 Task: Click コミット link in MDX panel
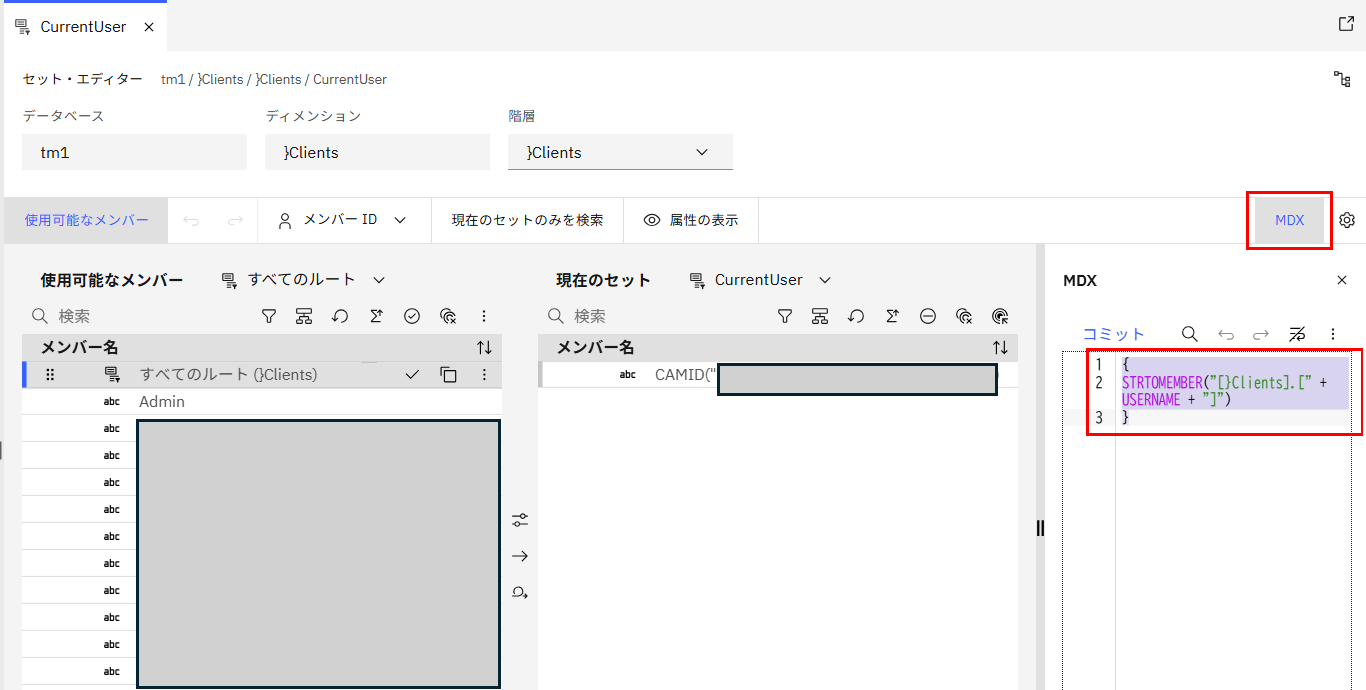[x=1114, y=334]
